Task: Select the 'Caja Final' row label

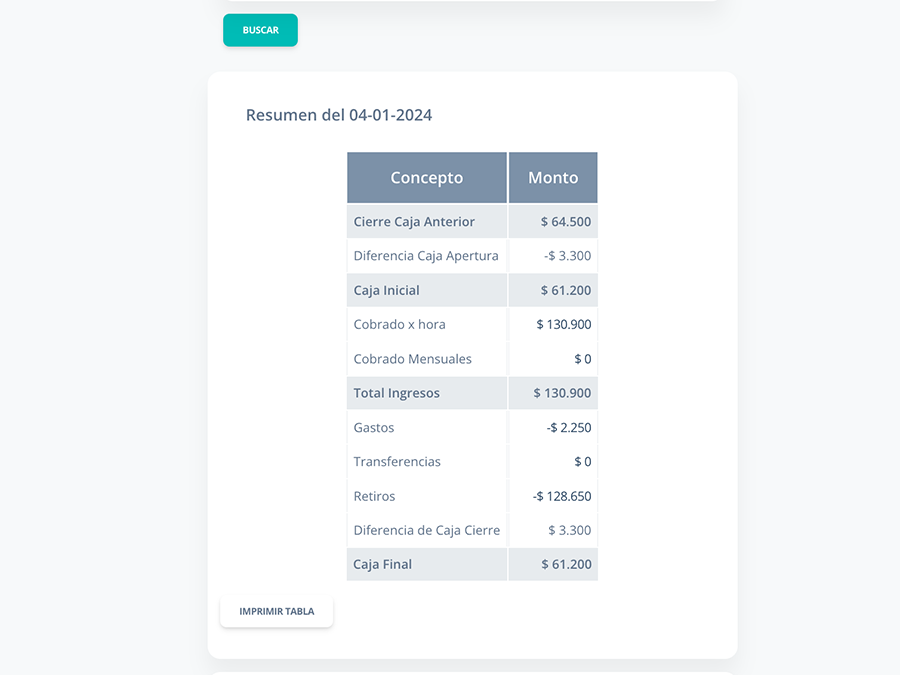Action: pos(382,564)
